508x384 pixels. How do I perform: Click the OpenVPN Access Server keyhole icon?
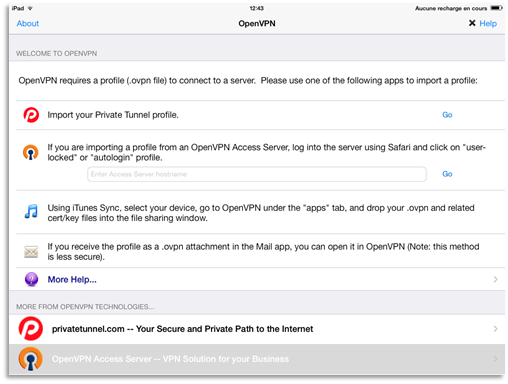(x=31, y=153)
